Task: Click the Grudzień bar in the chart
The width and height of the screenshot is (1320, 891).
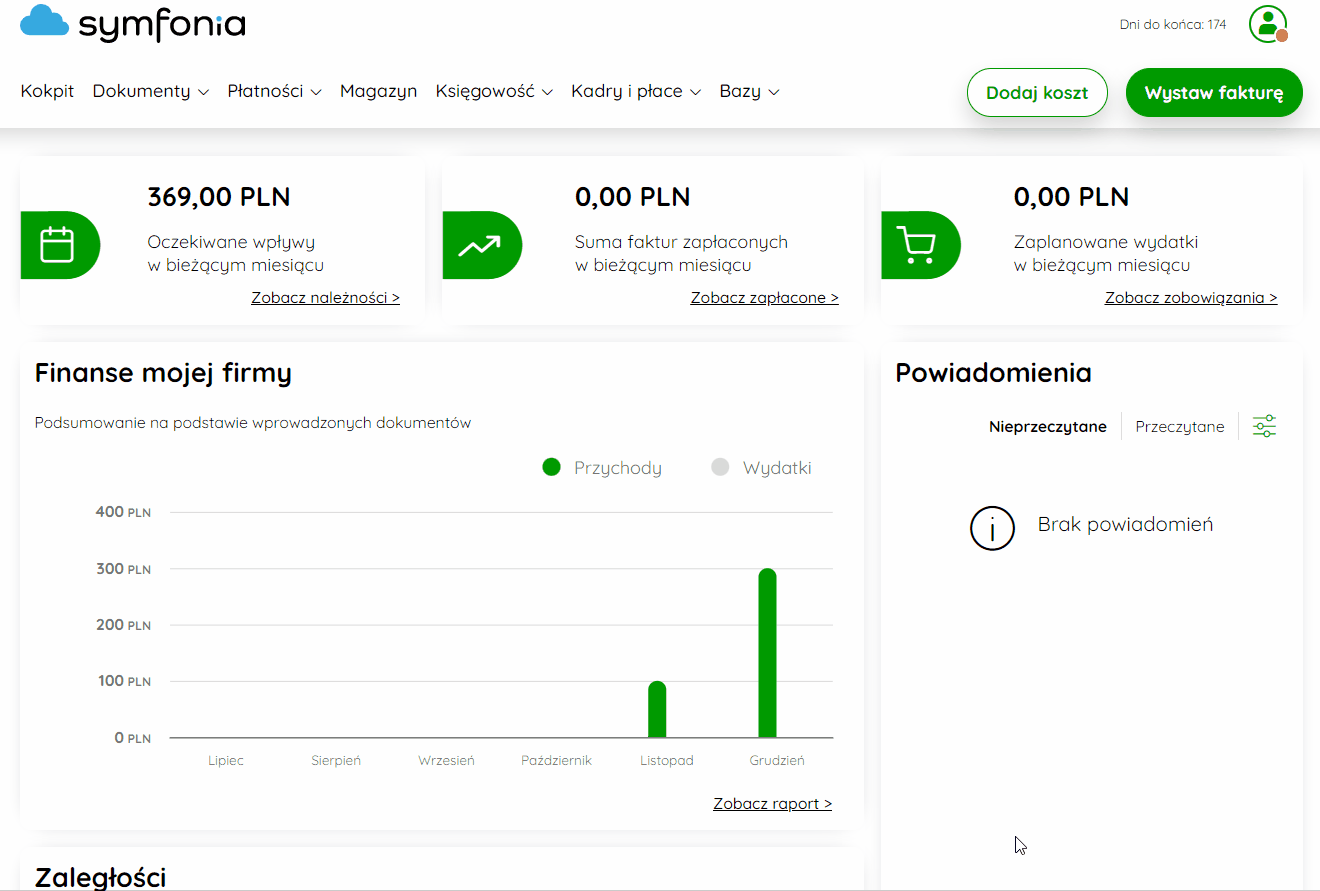Action: coord(767,653)
